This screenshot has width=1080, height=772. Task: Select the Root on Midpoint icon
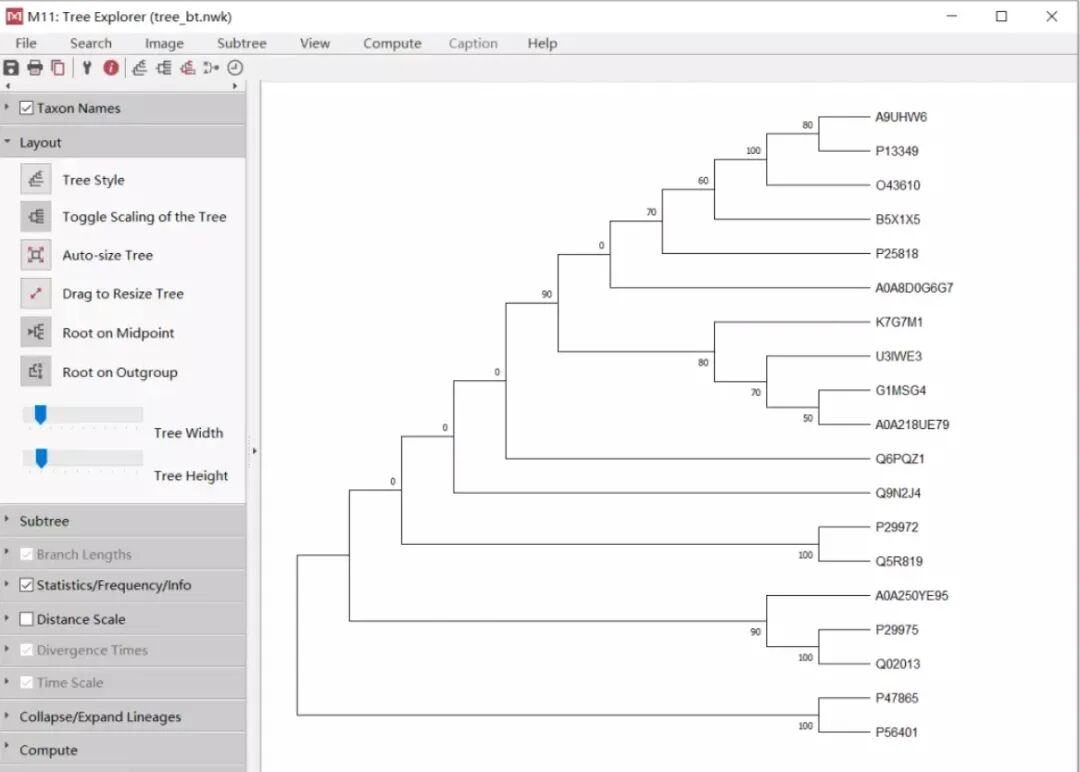[x=36, y=333]
